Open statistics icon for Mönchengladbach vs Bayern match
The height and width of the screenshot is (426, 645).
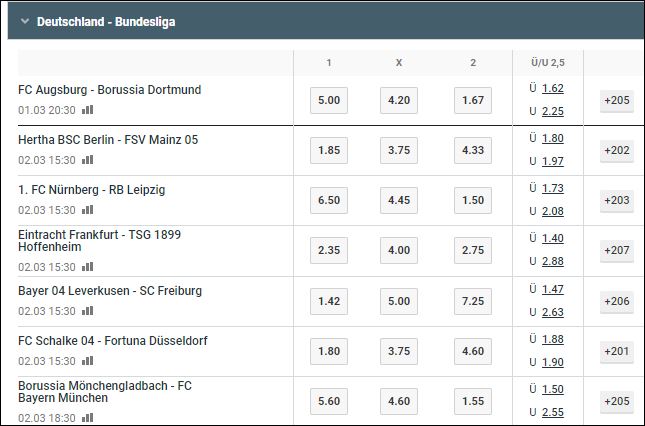(x=87, y=418)
